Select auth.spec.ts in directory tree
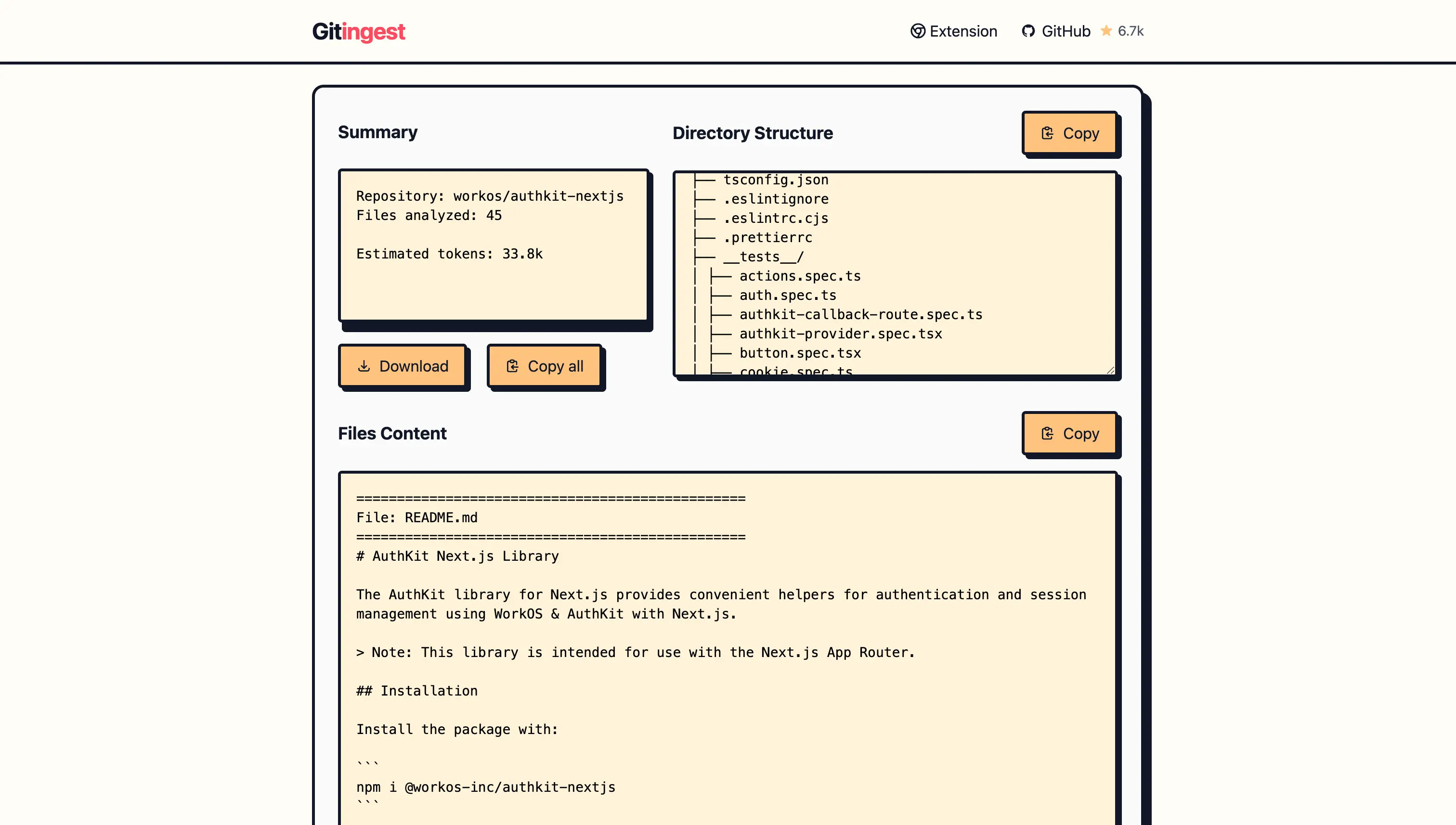This screenshot has height=825, width=1456. (788, 296)
